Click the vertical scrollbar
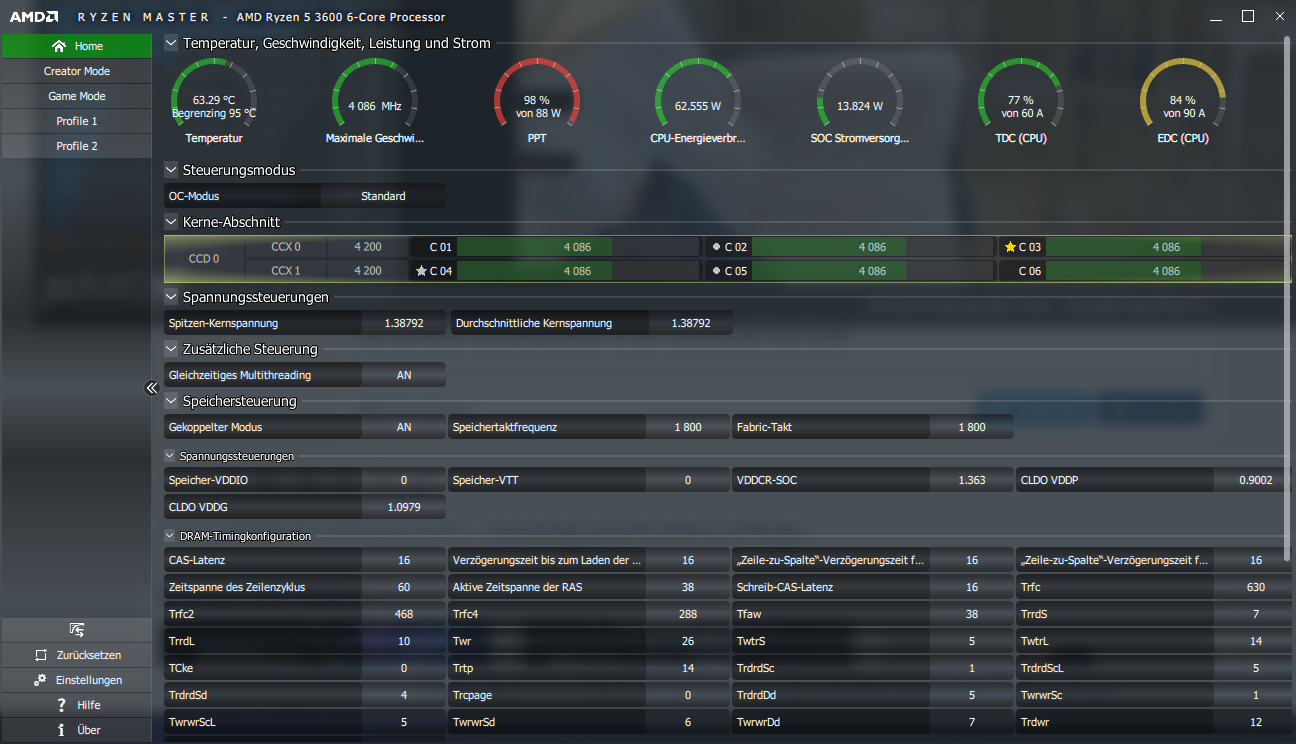This screenshot has width=1296, height=744. [1288, 300]
